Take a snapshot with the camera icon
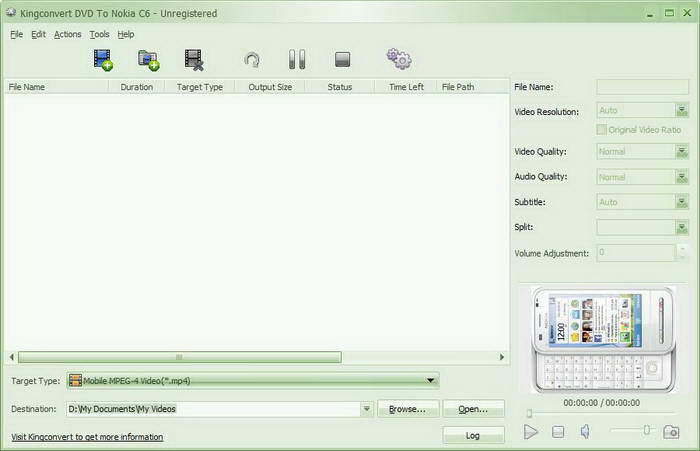Viewport: 700px width, 451px height. tap(672, 432)
